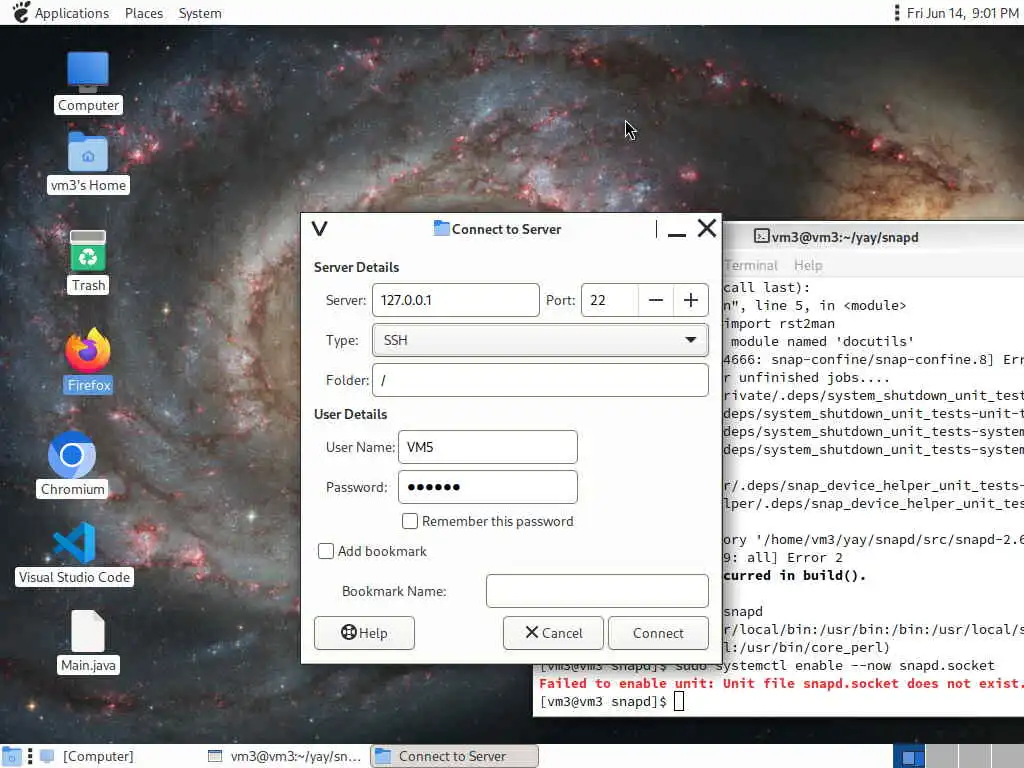Click the Connect button

click(x=658, y=633)
